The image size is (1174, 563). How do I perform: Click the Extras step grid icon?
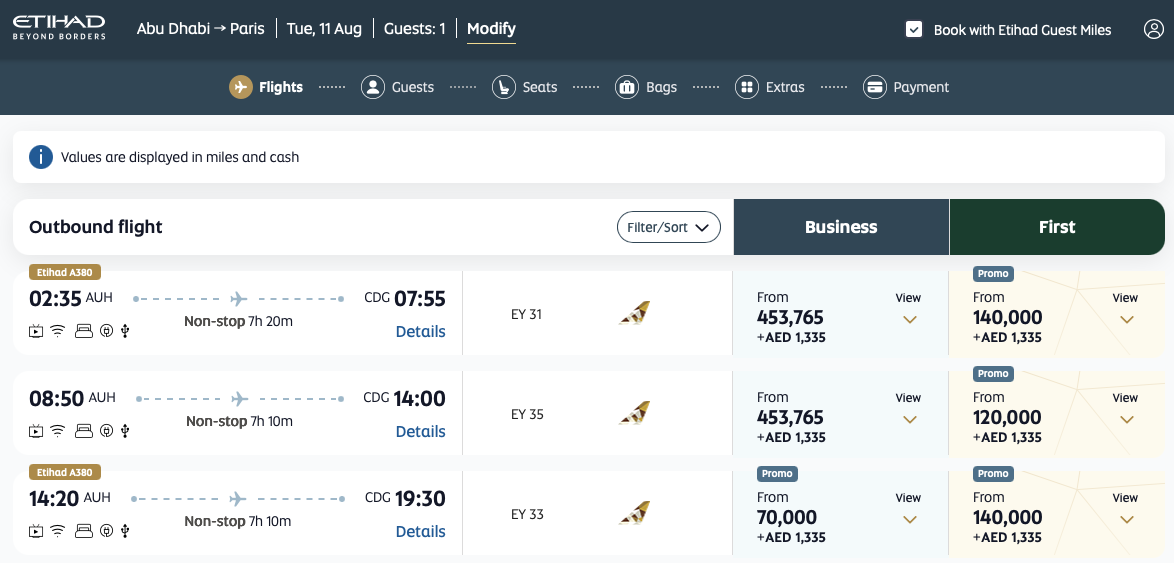tap(746, 87)
